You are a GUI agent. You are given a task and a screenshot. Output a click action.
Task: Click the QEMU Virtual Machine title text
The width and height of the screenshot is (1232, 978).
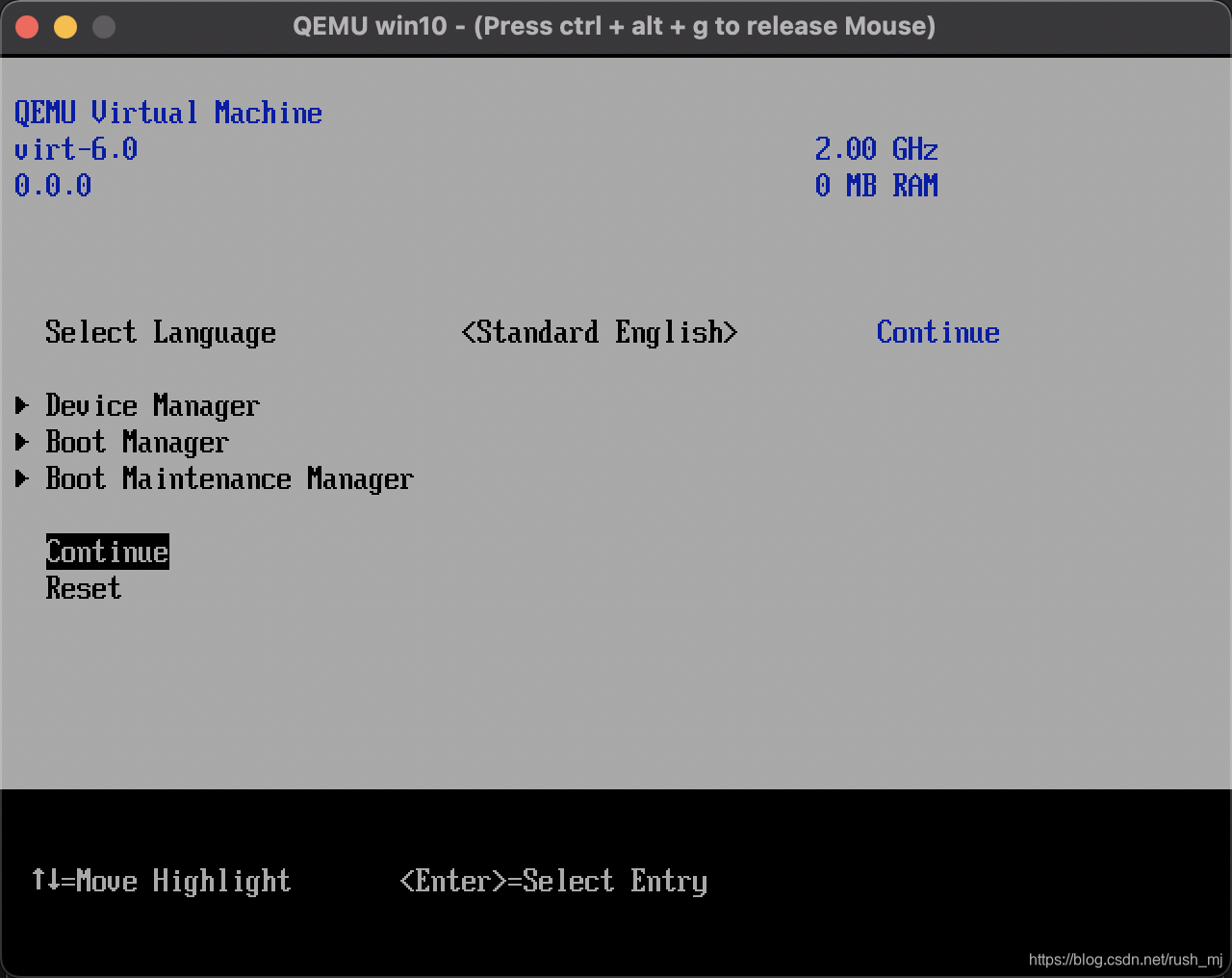click(168, 113)
